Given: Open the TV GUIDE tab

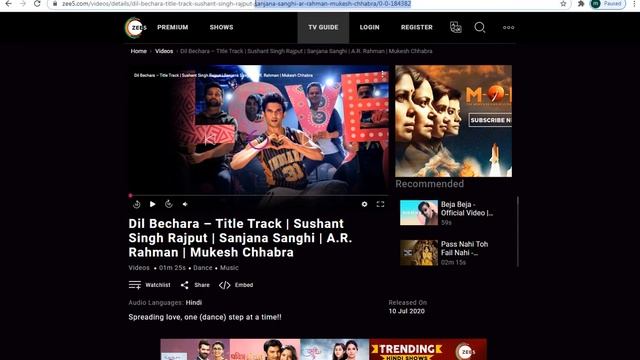Looking at the screenshot, I should click(x=323, y=27).
